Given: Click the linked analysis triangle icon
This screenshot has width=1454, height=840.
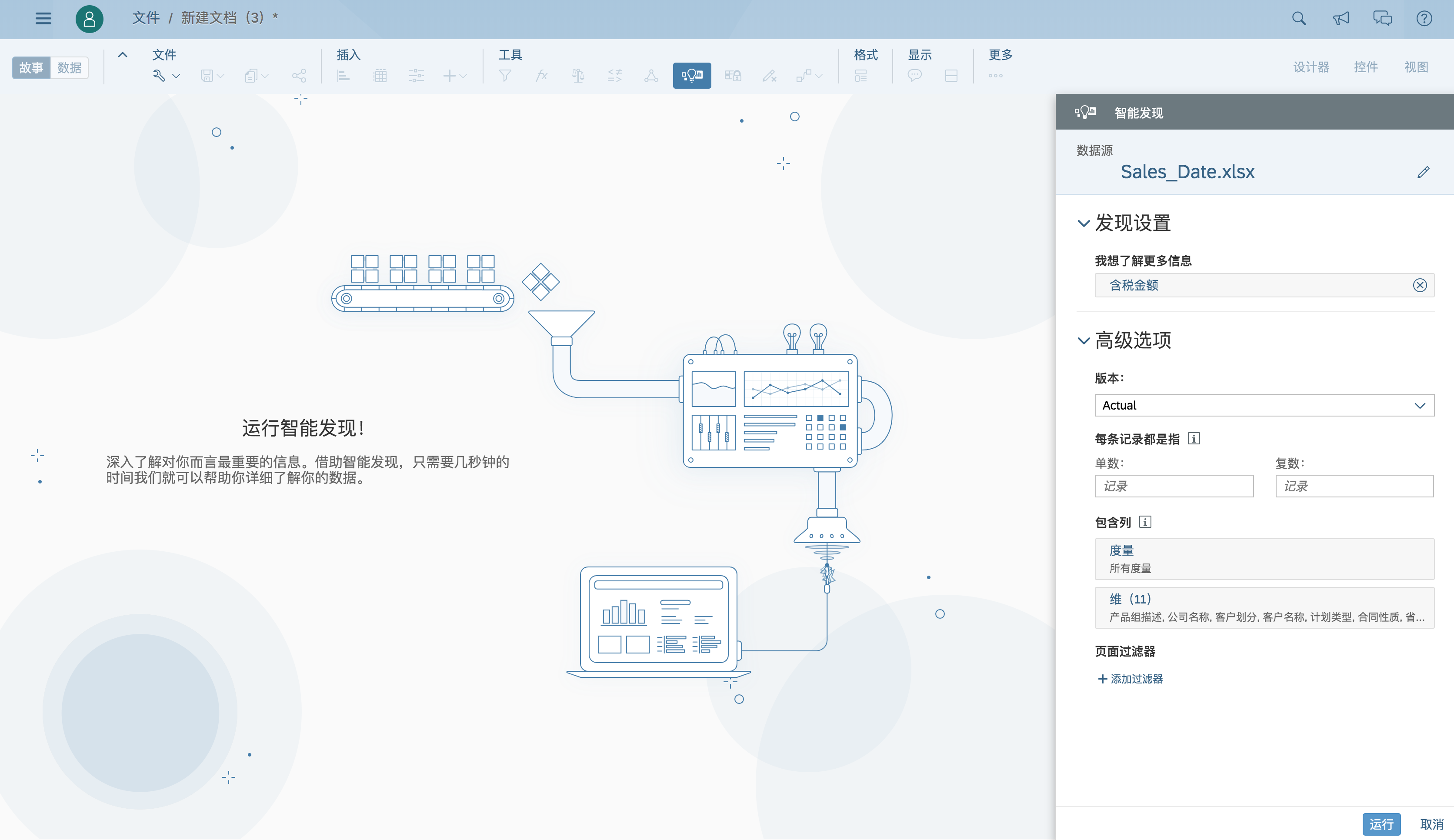Looking at the screenshot, I should pos(651,76).
